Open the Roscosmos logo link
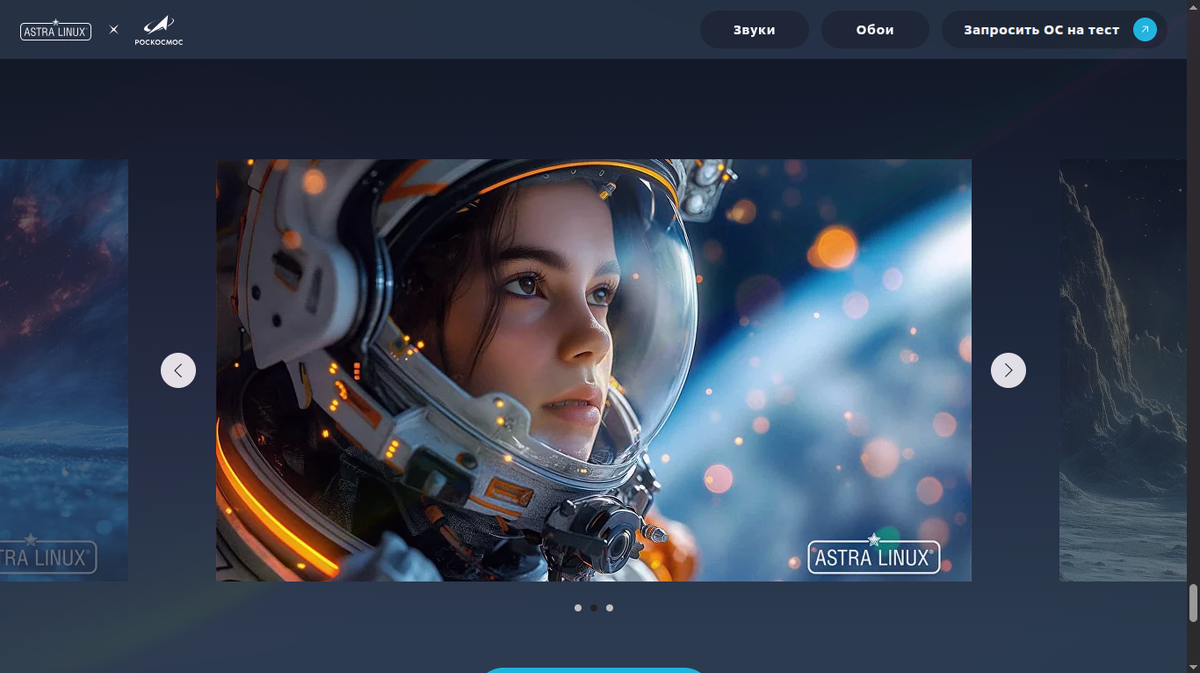The image size is (1200, 673). click(x=159, y=30)
